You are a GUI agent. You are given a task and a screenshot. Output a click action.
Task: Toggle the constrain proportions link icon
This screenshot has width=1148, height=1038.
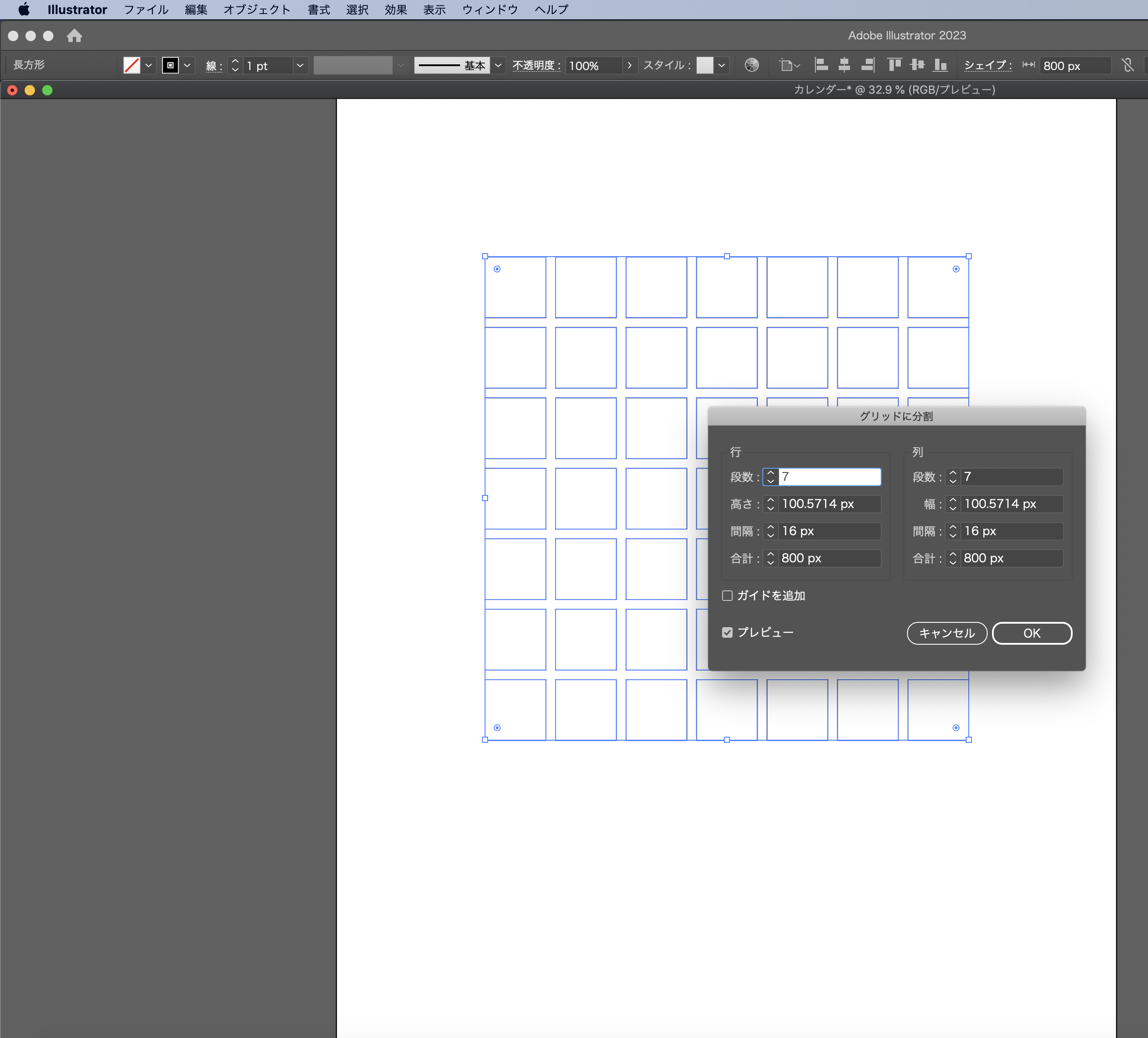click(1127, 65)
